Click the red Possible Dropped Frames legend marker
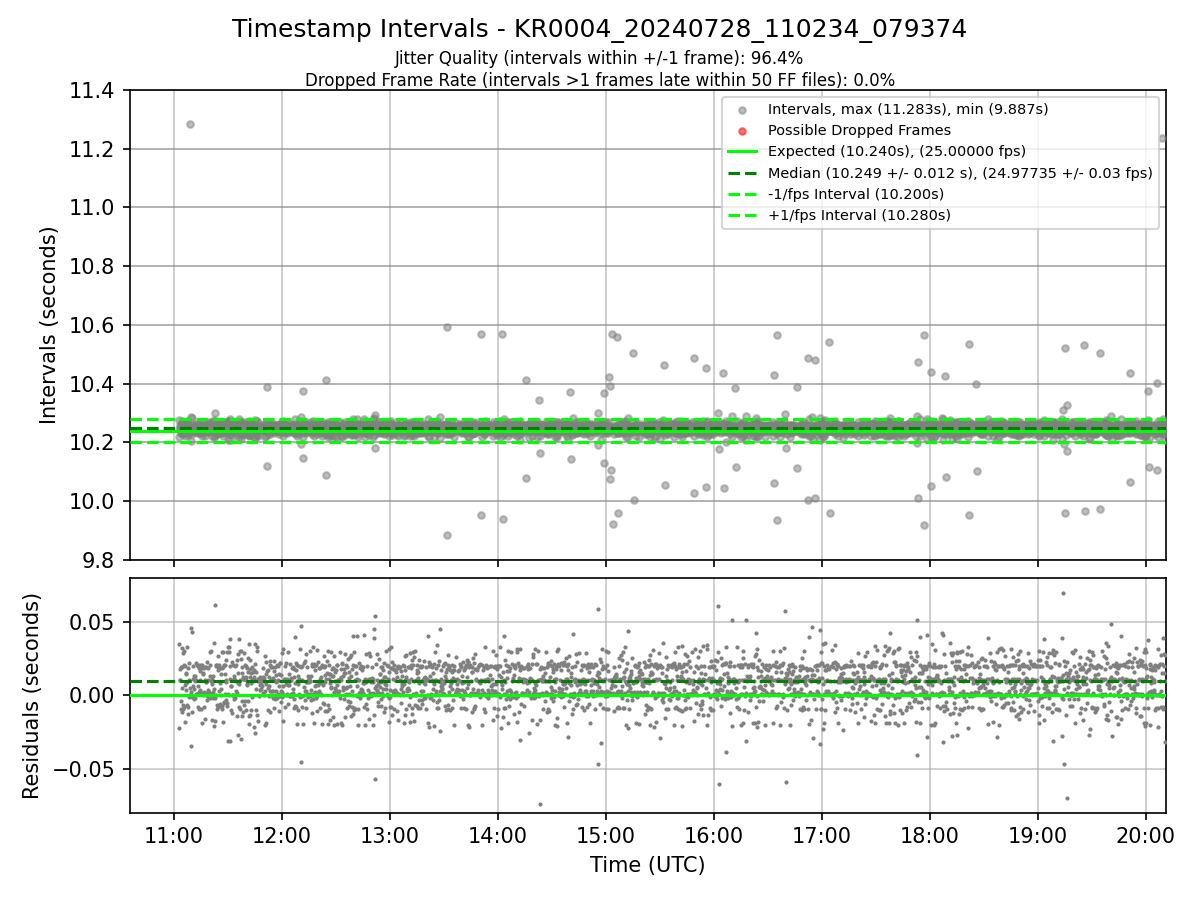 point(742,131)
